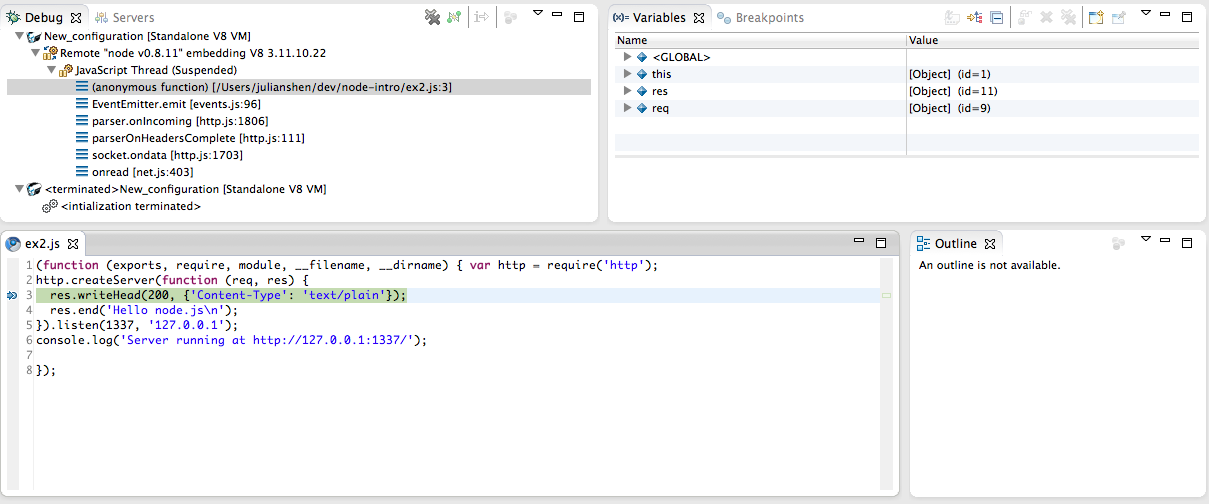Click the Pin to Debug Context icon
Viewport: 1209px width, 504px height.
pyautogui.click(x=1118, y=17)
